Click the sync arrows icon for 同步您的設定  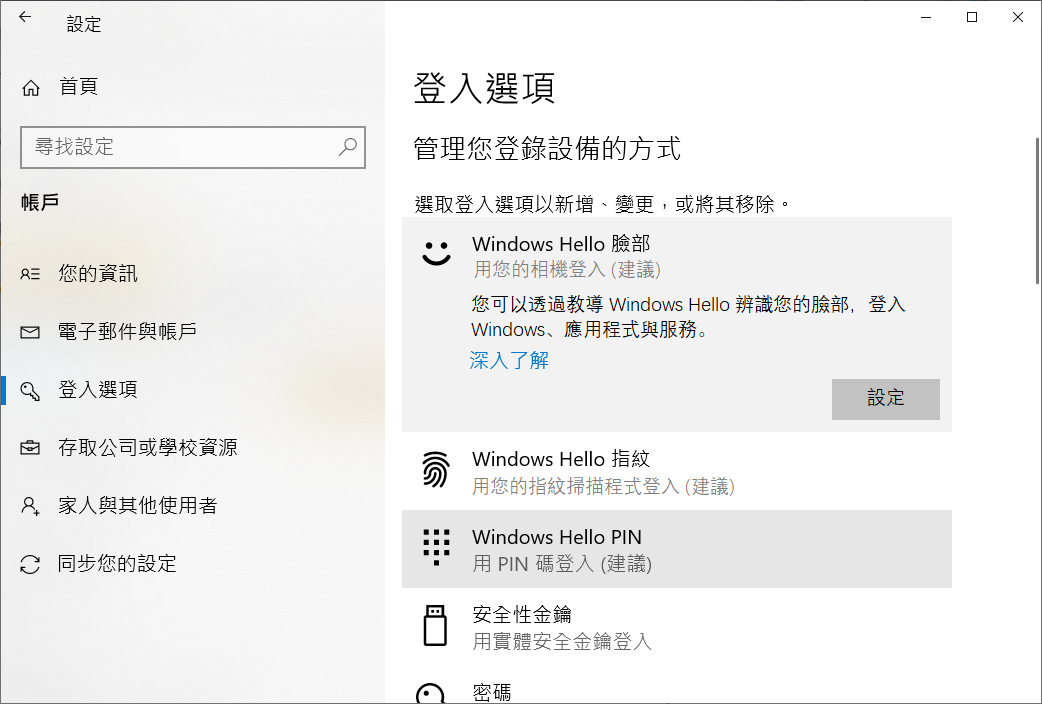click(x=30, y=564)
